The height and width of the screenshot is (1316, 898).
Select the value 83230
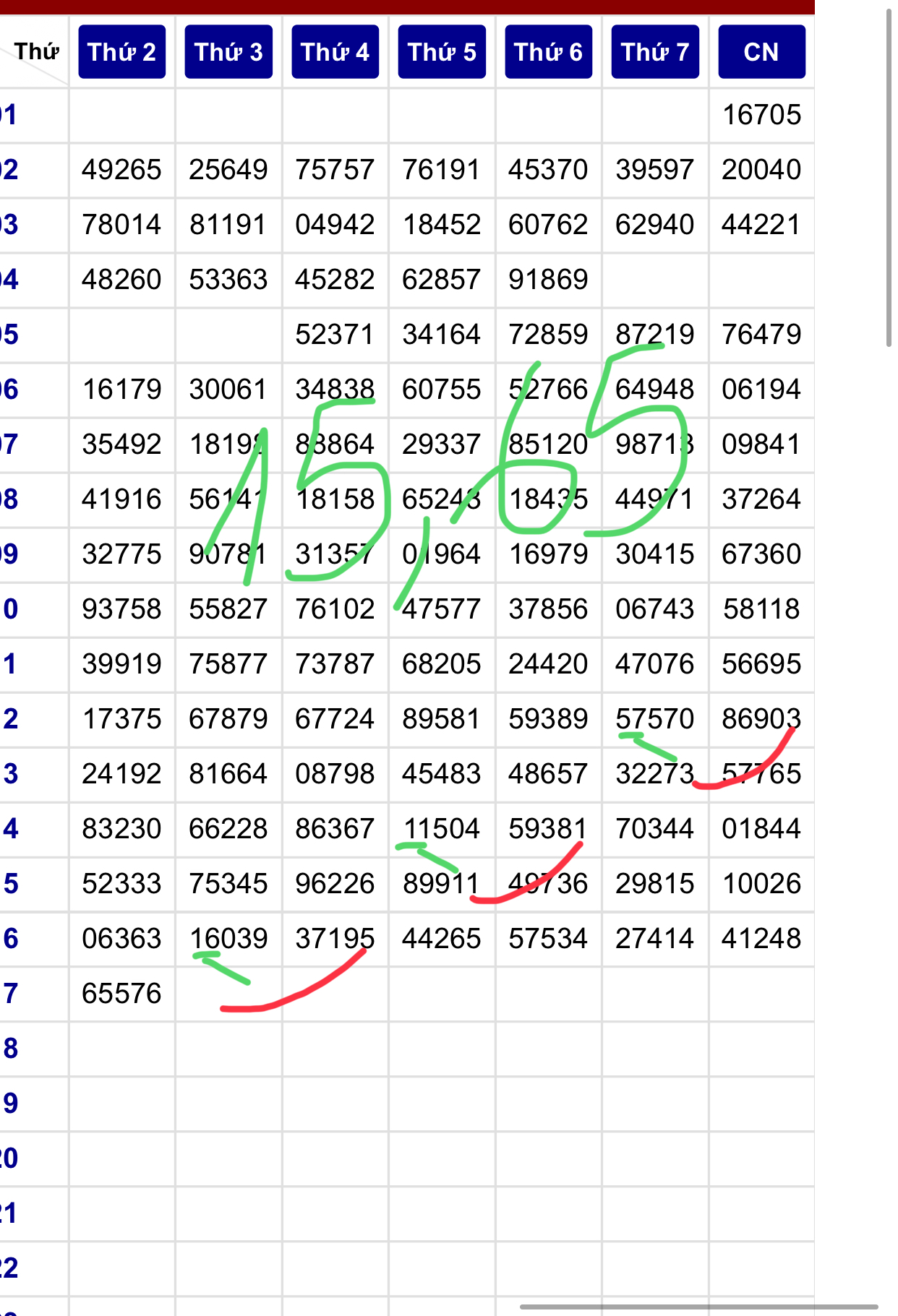(x=121, y=829)
